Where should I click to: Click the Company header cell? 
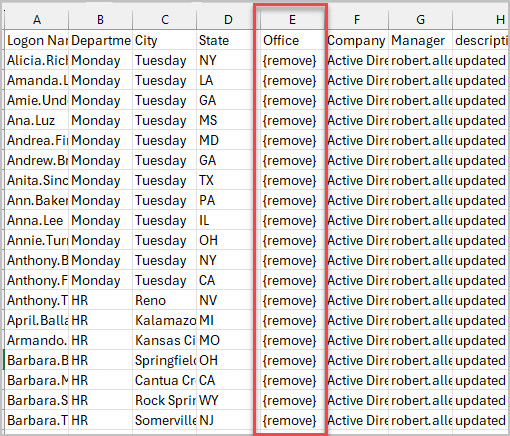click(x=356, y=40)
